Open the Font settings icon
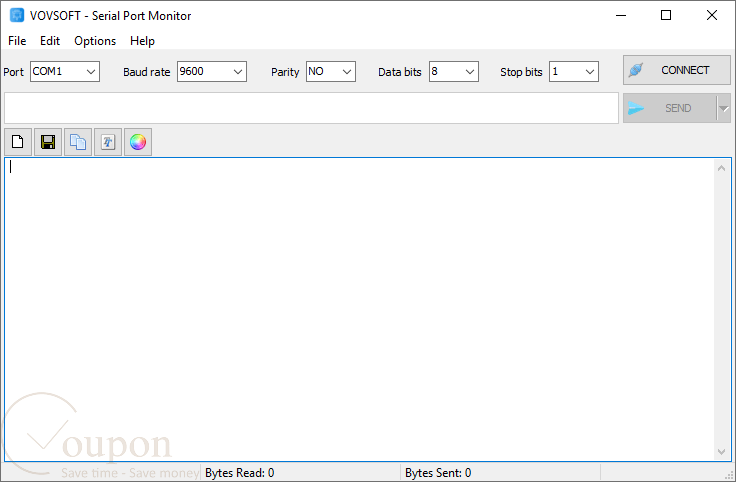Image resolution: width=736 pixels, height=482 pixels. click(x=108, y=142)
